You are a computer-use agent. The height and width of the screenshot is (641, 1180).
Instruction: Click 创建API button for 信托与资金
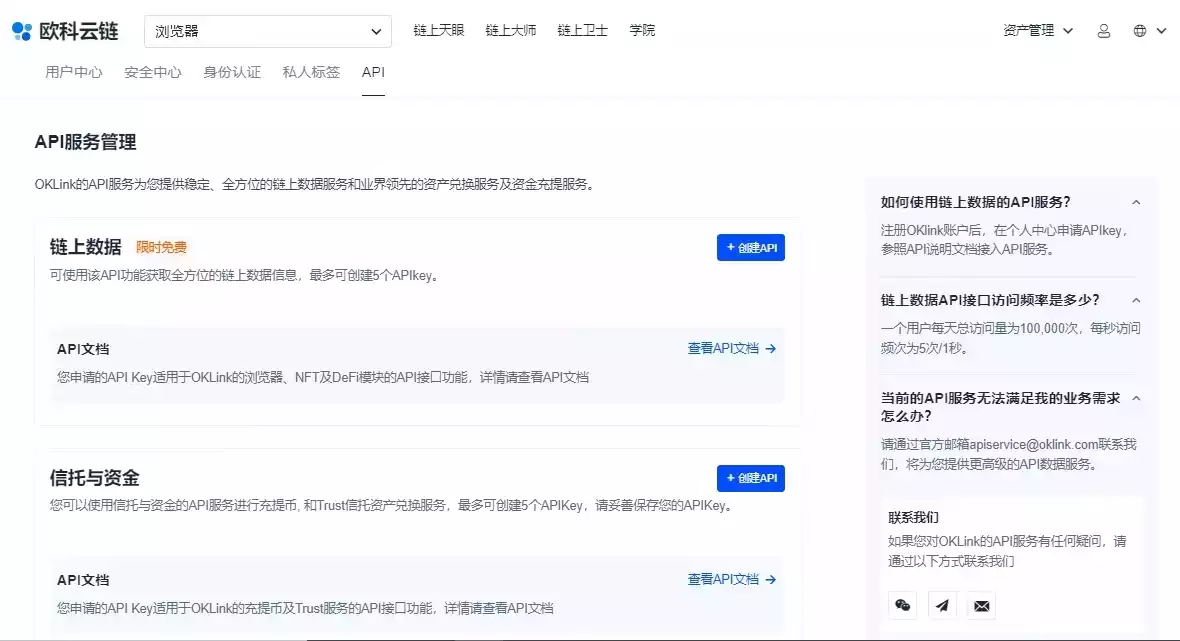pyautogui.click(x=750, y=479)
